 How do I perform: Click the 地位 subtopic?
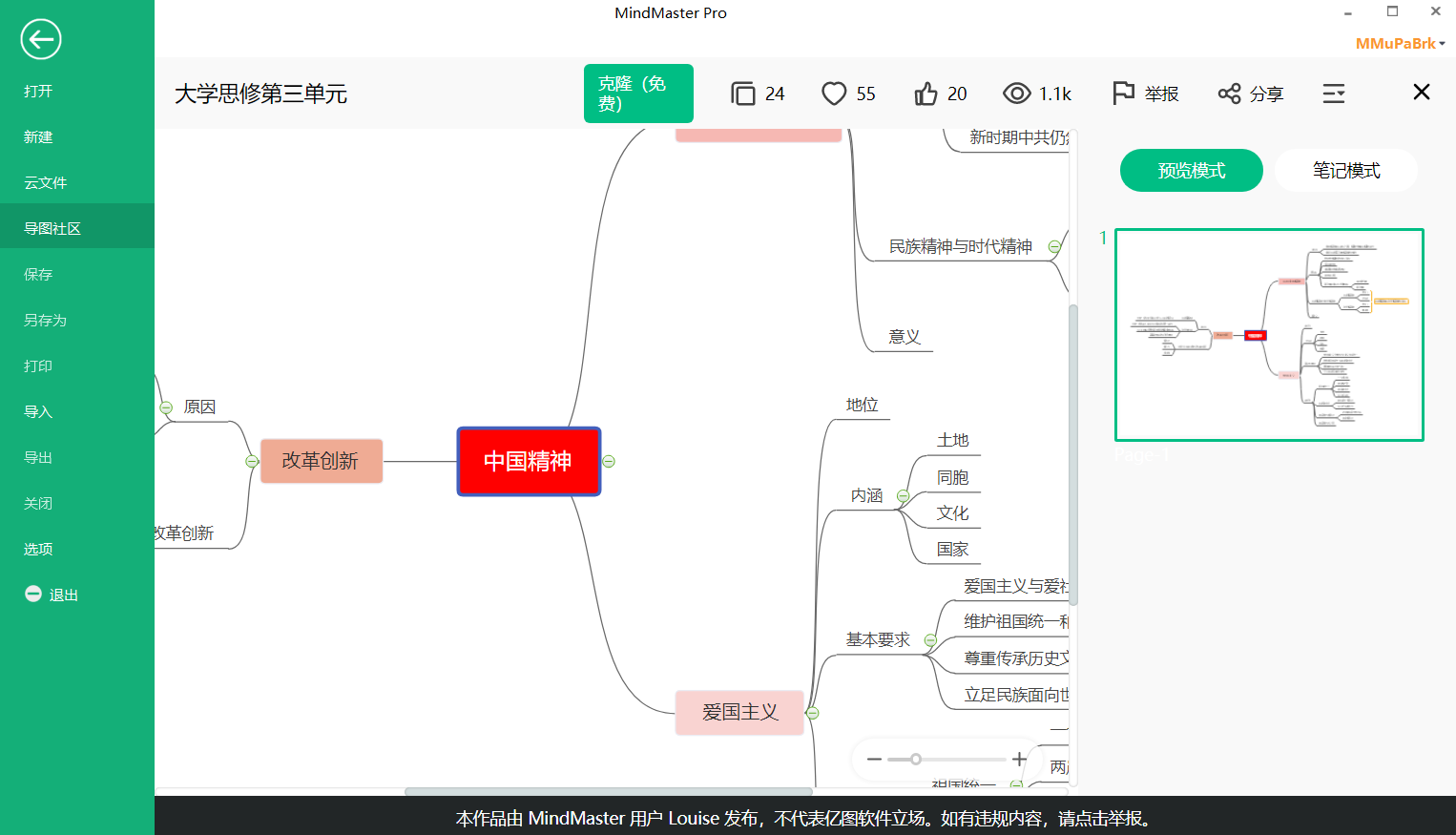862,405
